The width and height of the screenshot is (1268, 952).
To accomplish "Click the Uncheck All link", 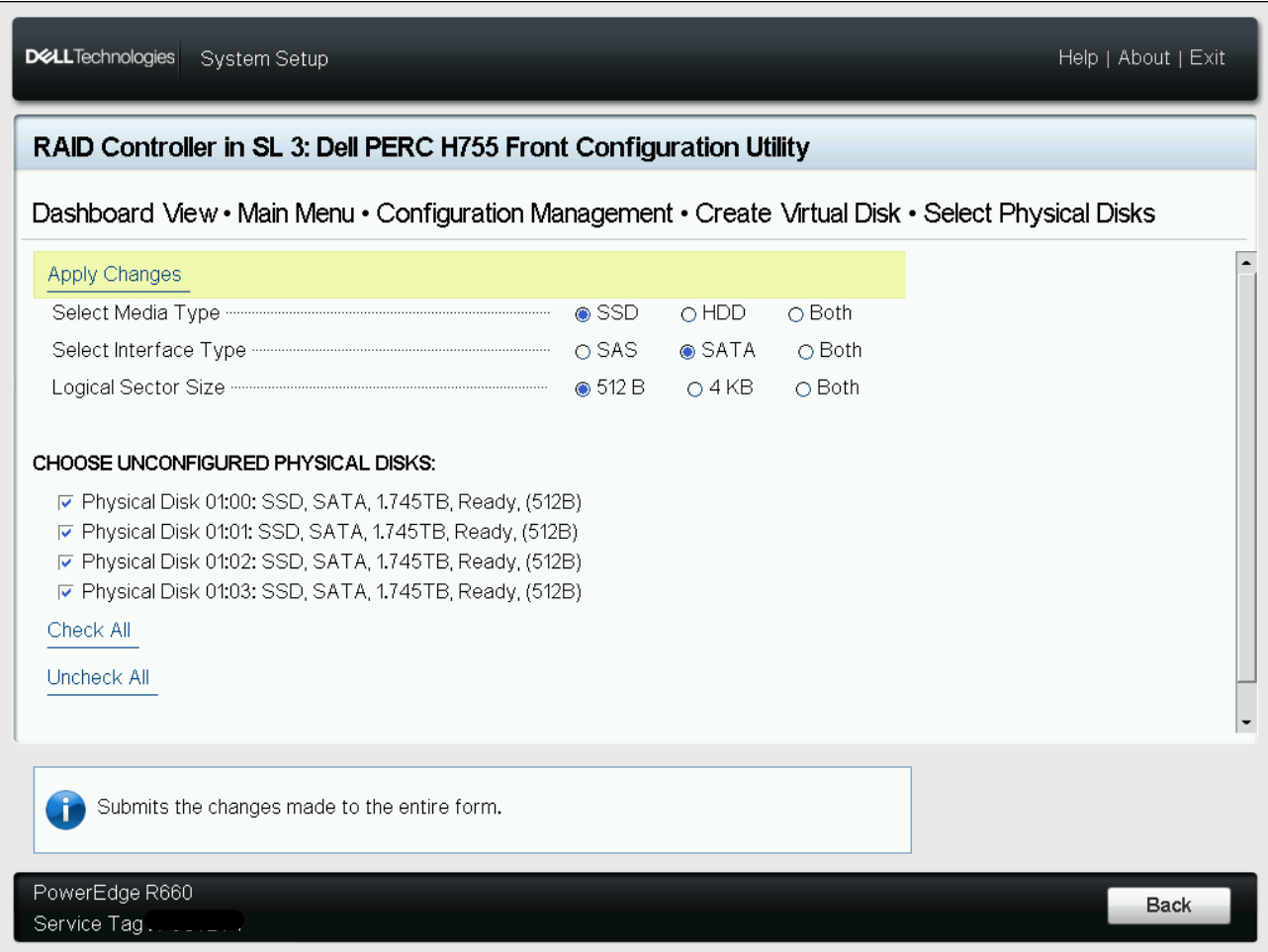I will point(98,677).
